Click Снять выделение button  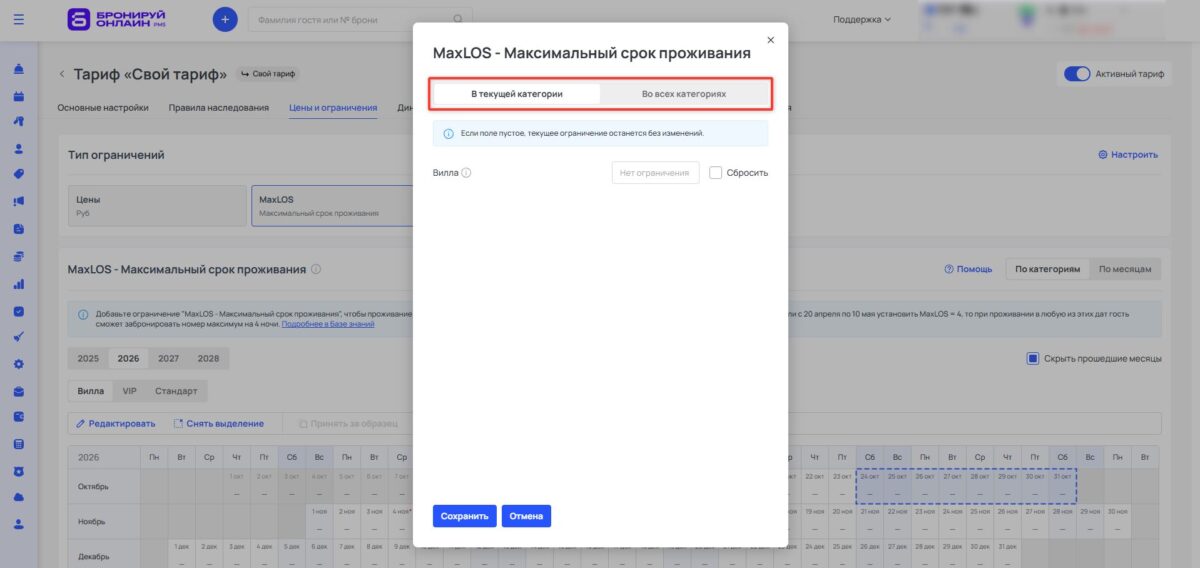pos(219,424)
